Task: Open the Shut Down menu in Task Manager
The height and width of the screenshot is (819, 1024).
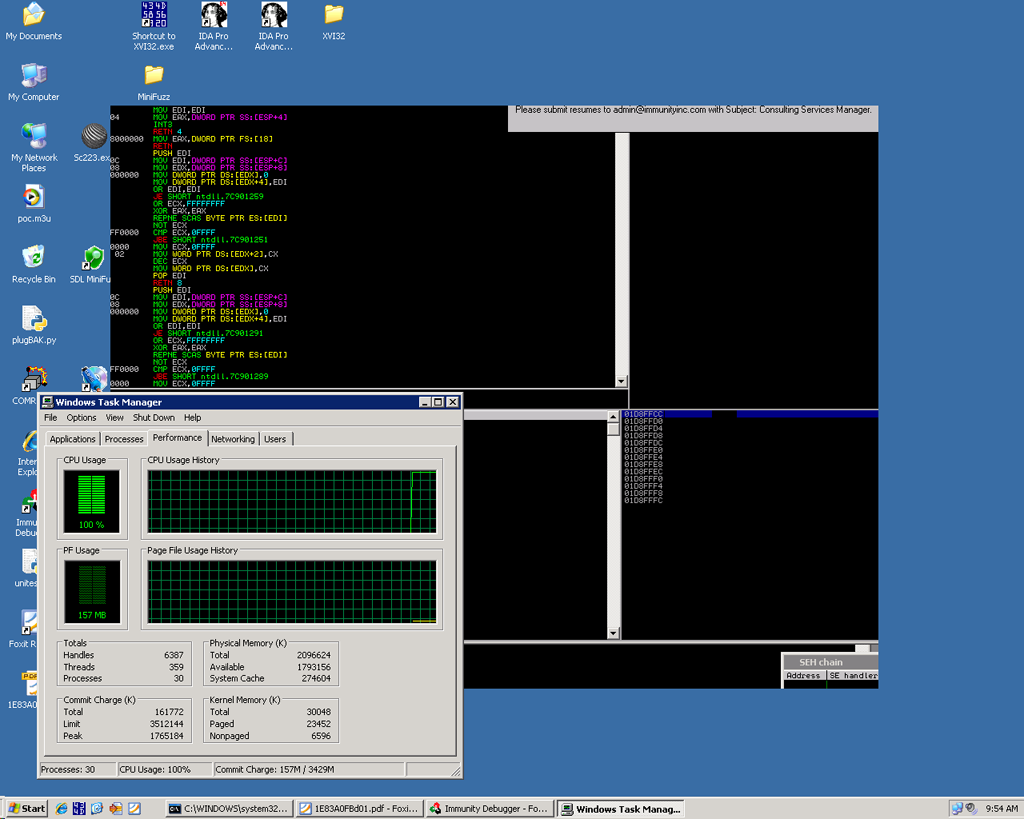Action: [x=153, y=417]
